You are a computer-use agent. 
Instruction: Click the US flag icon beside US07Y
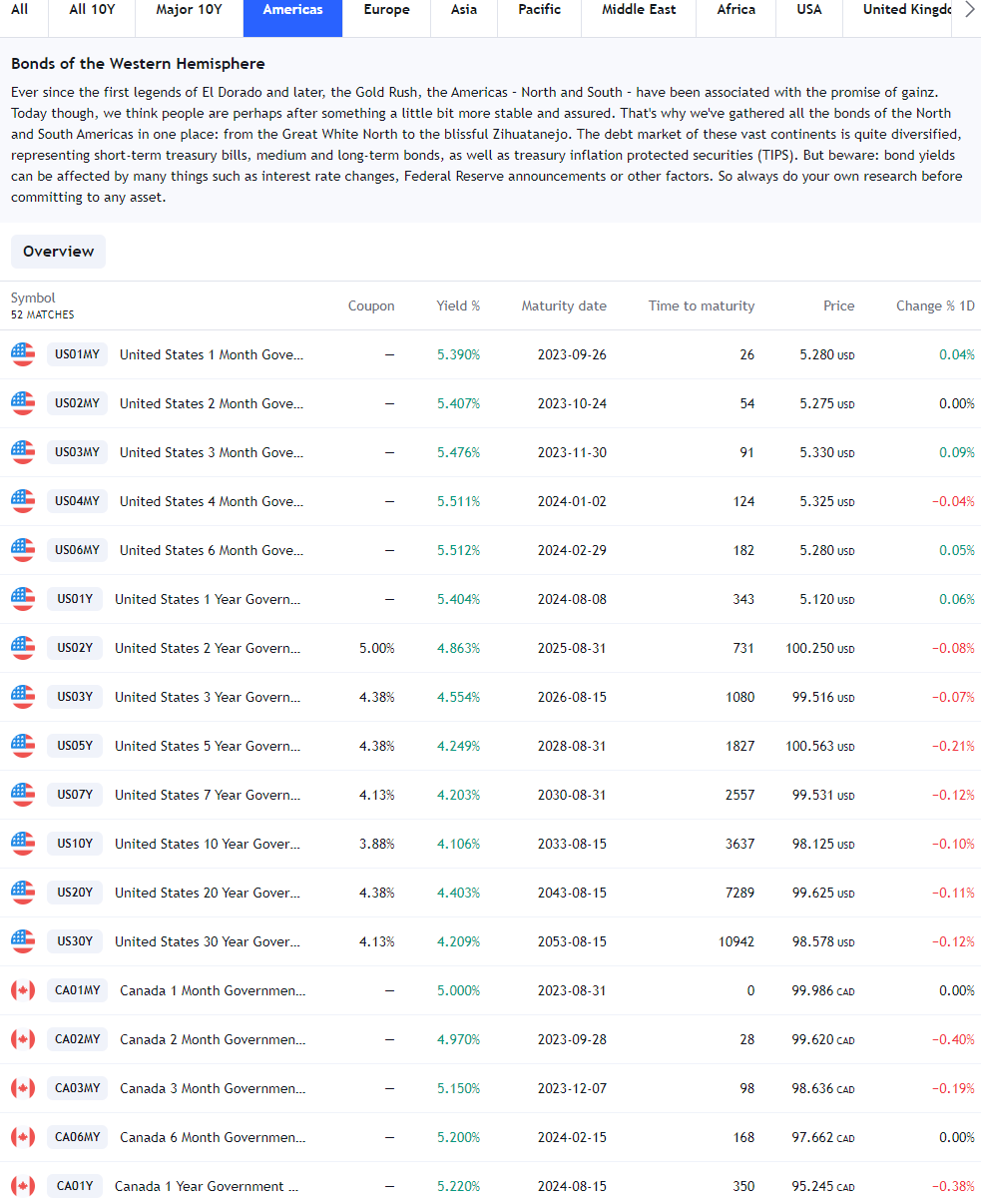click(23, 795)
